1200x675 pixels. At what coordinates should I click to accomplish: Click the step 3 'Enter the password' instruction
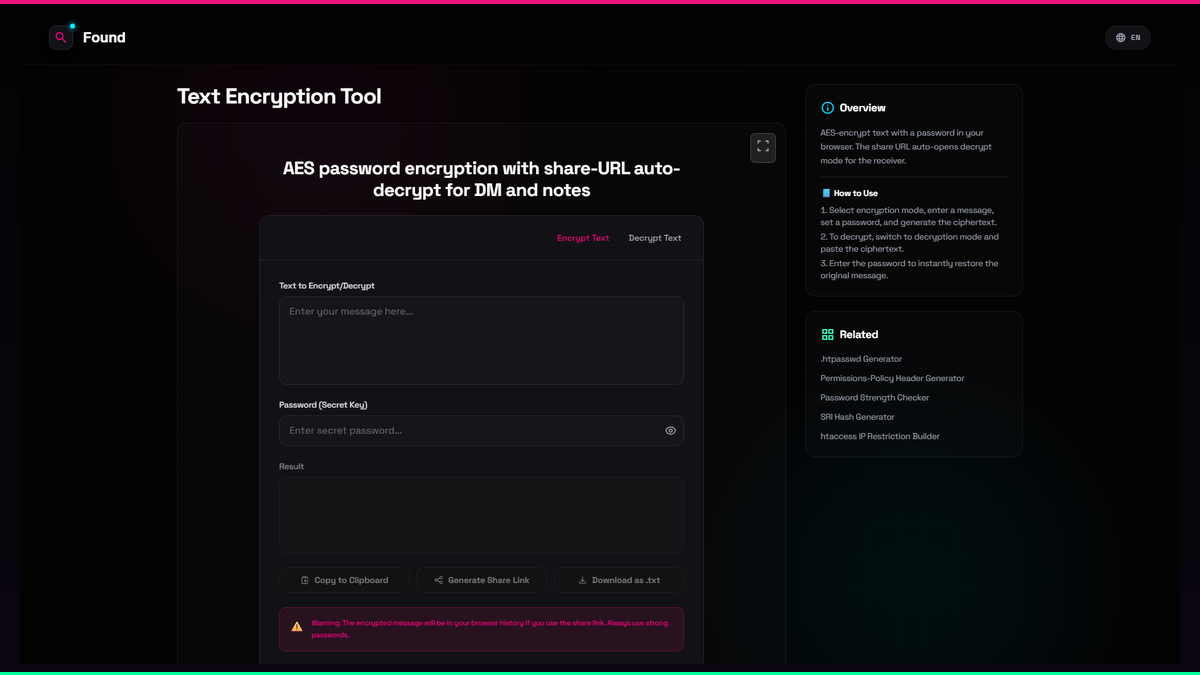pyautogui.click(x=909, y=270)
